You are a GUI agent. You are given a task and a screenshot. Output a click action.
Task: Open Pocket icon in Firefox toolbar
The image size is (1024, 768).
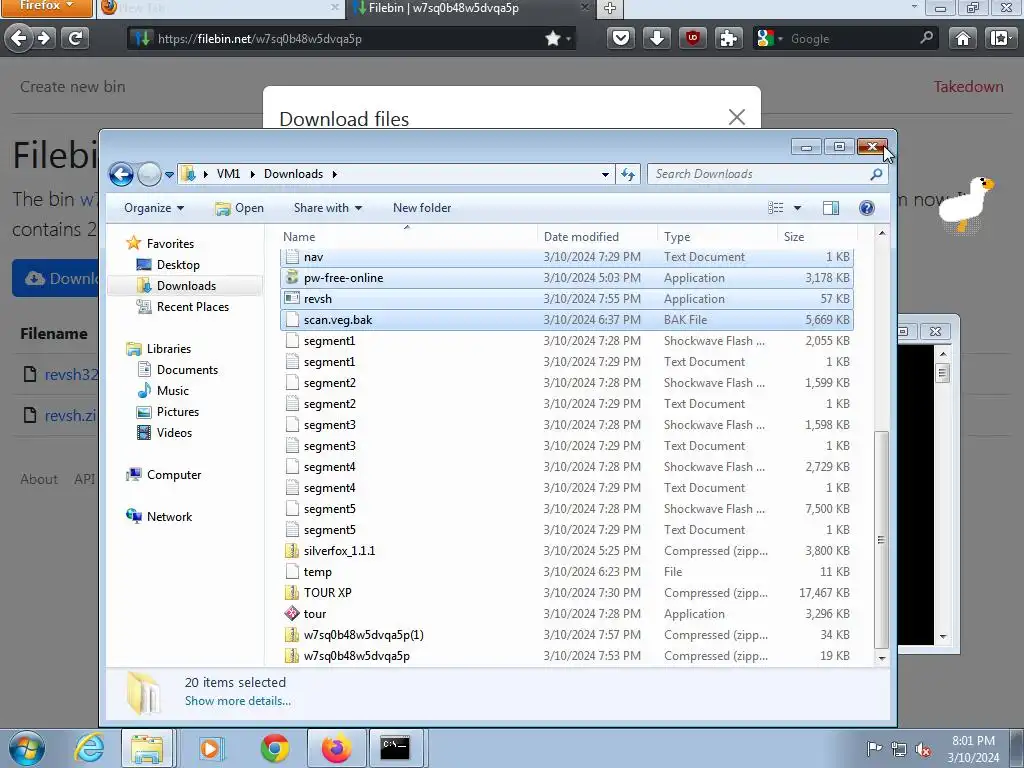pyautogui.click(x=620, y=39)
